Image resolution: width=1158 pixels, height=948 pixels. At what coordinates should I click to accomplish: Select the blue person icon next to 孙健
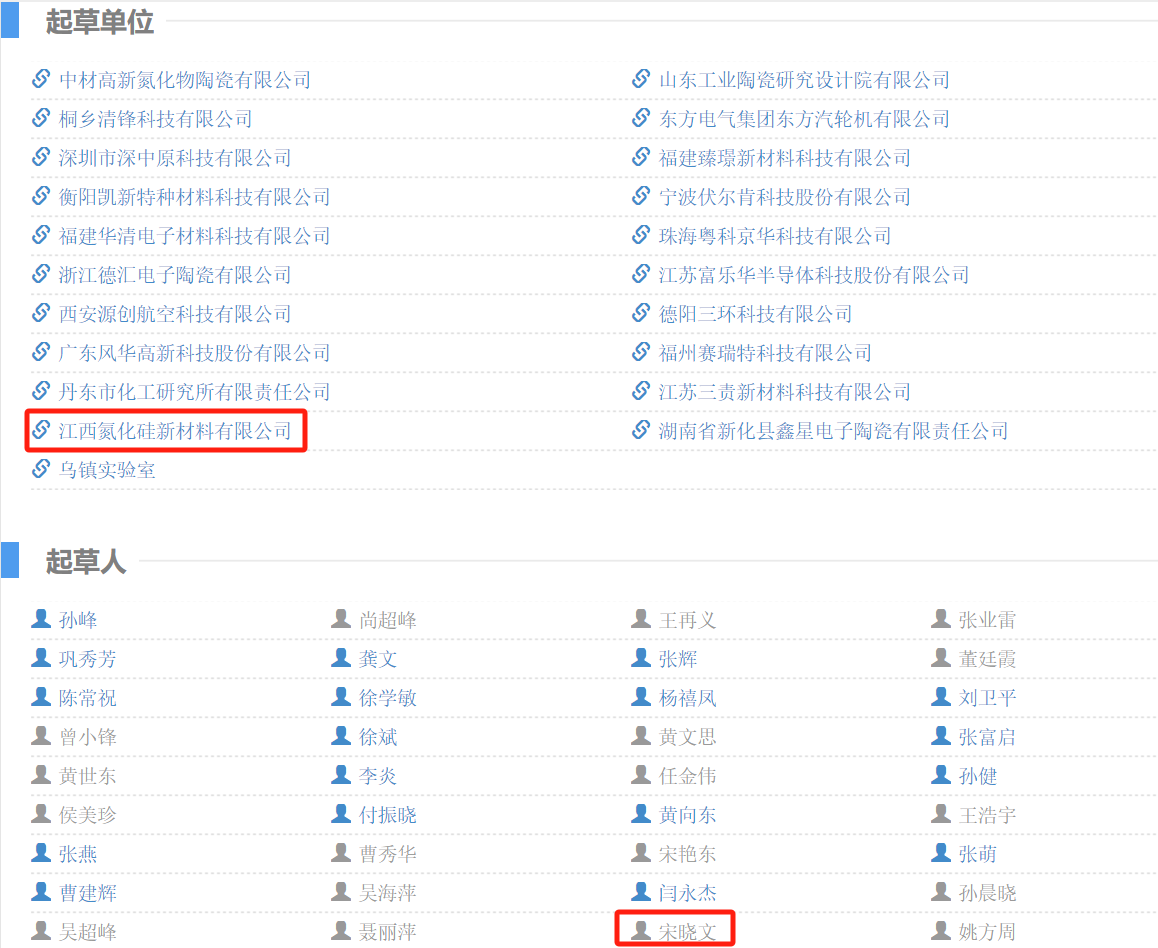[x=941, y=775]
